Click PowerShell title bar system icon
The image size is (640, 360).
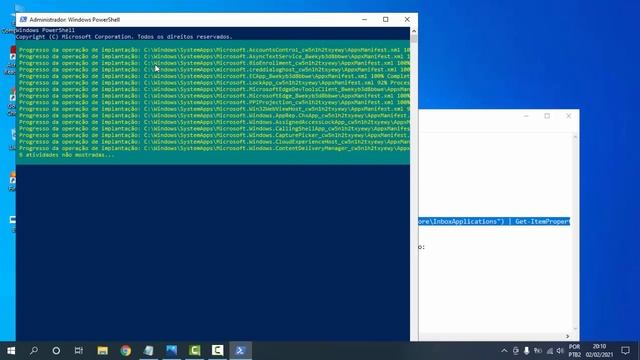point(23,20)
